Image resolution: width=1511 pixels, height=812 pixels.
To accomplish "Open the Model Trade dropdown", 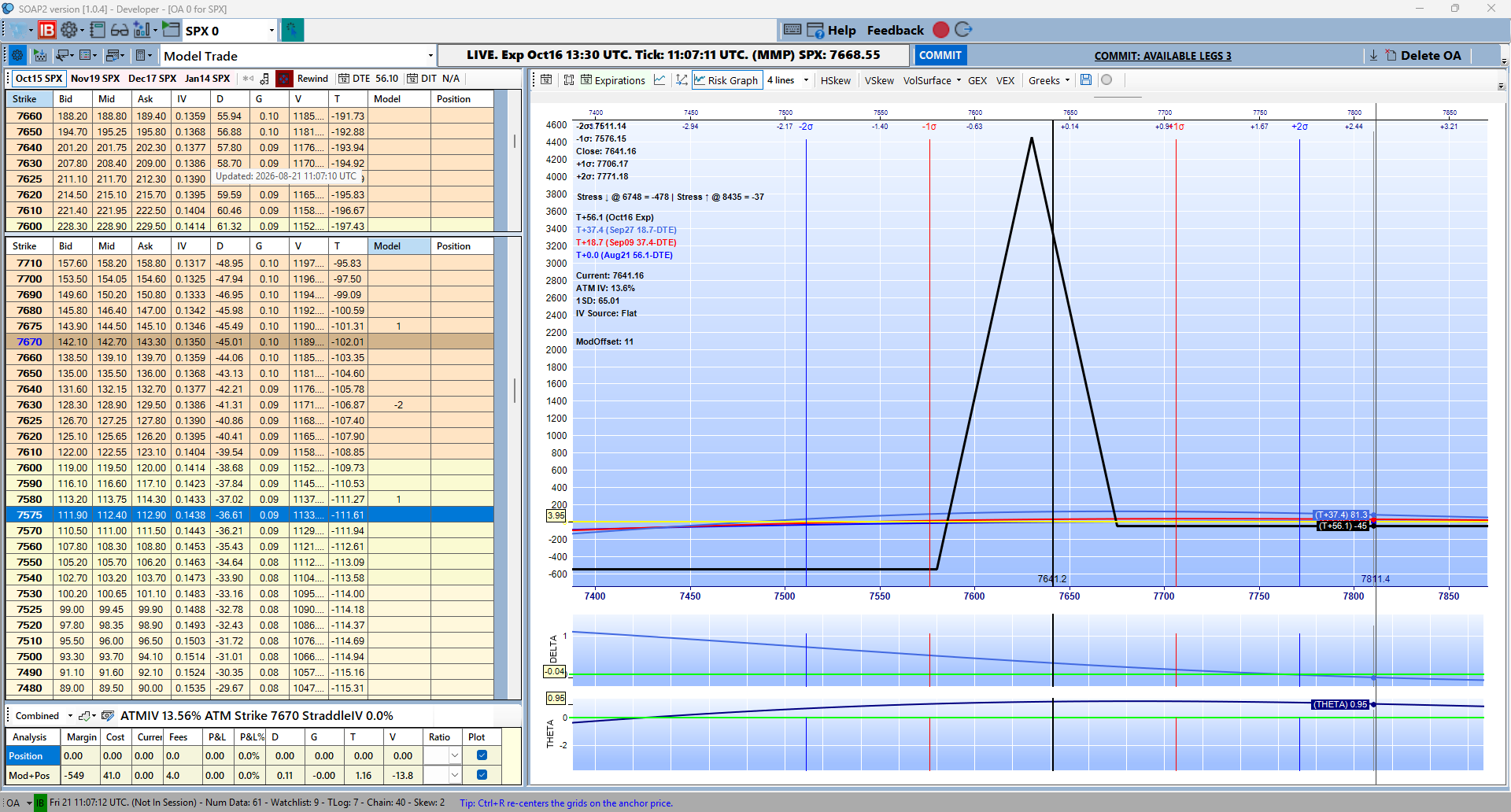I will tap(430, 56).
